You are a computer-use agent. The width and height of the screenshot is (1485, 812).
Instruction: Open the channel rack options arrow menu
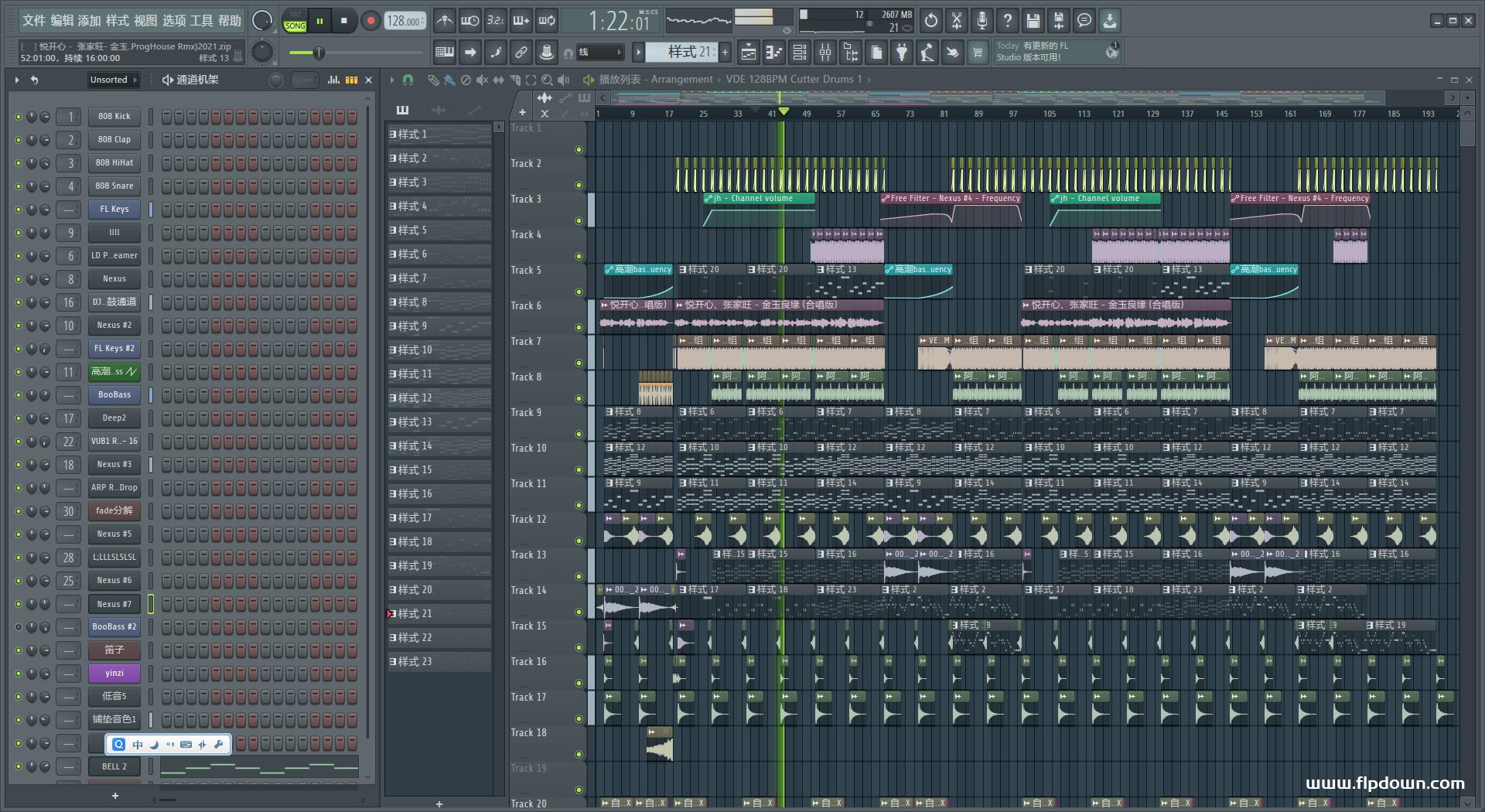click(x=16, y=80)
